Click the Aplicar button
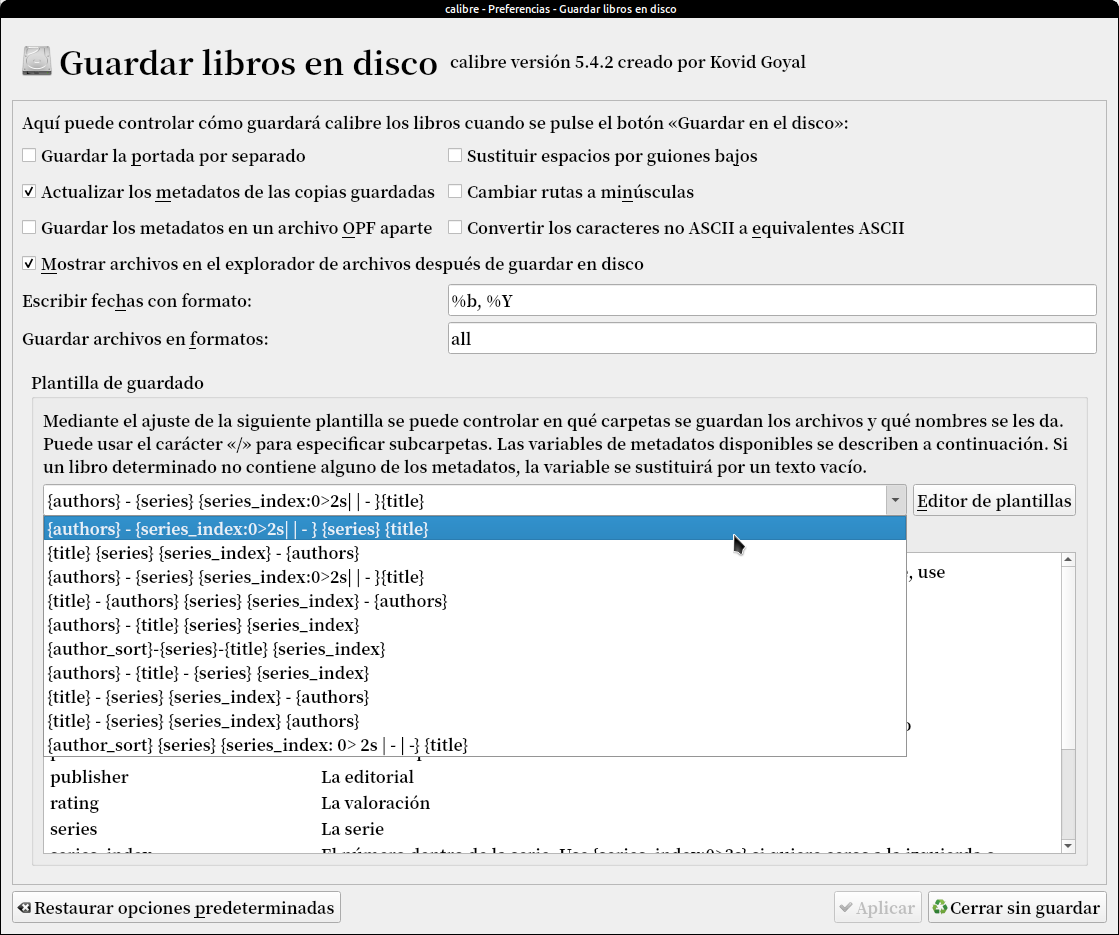This screenshot has width=1119, height=935. pyautogui.click(x=877, y=907)
